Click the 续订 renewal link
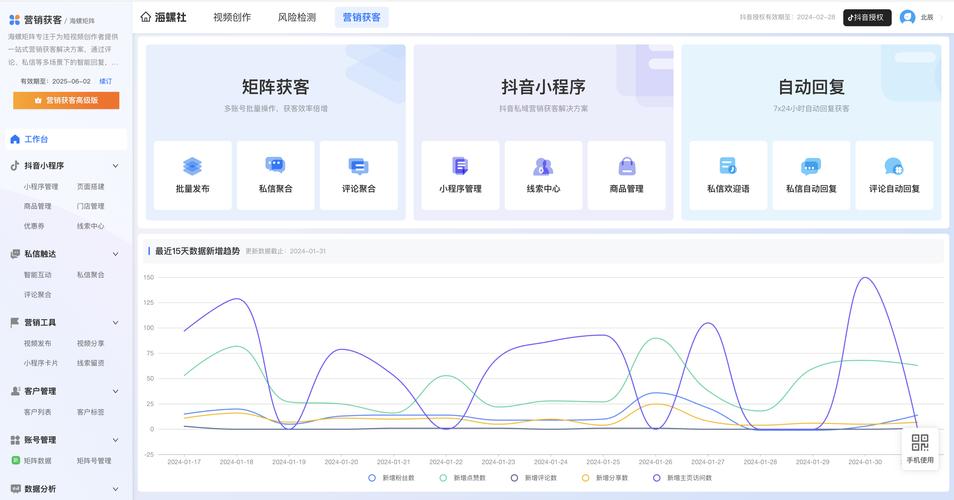This screenshot has width=954, height=500. (x=106, y=81)
